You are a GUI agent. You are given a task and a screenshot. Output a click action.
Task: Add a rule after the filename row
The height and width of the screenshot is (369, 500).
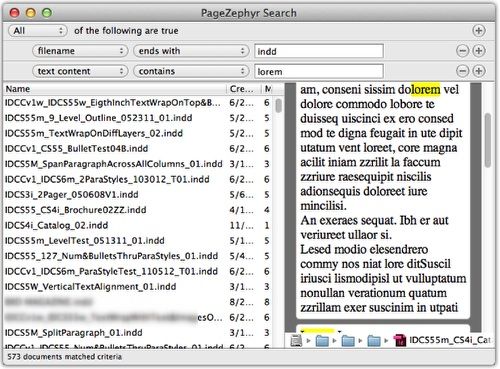tap(479, 51)
